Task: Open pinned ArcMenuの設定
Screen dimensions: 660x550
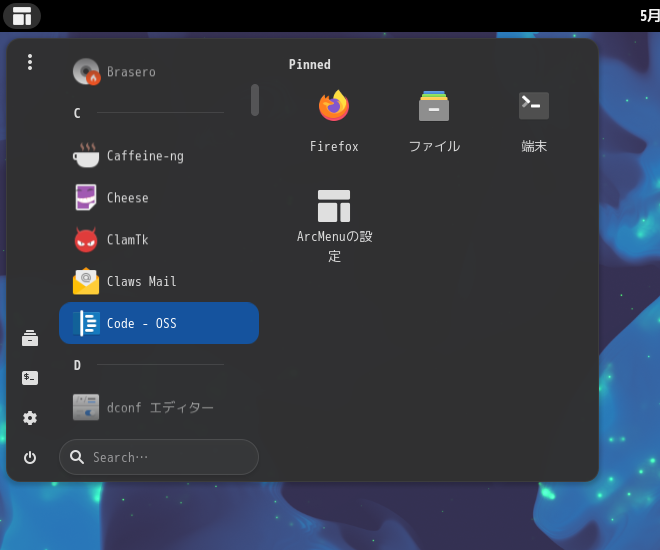Action: (x=334, y=206)
